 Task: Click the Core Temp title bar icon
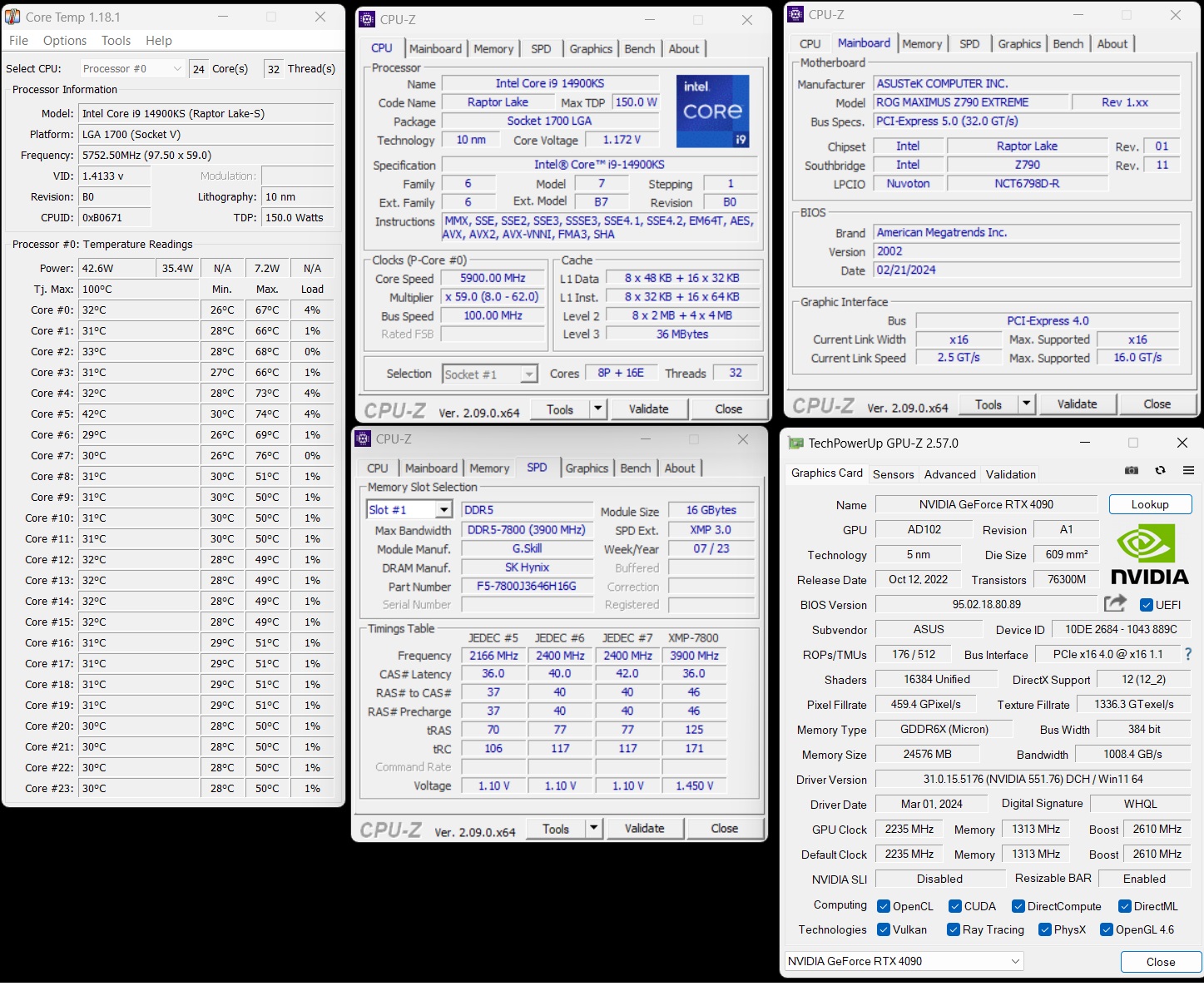[x=13, y=17]
